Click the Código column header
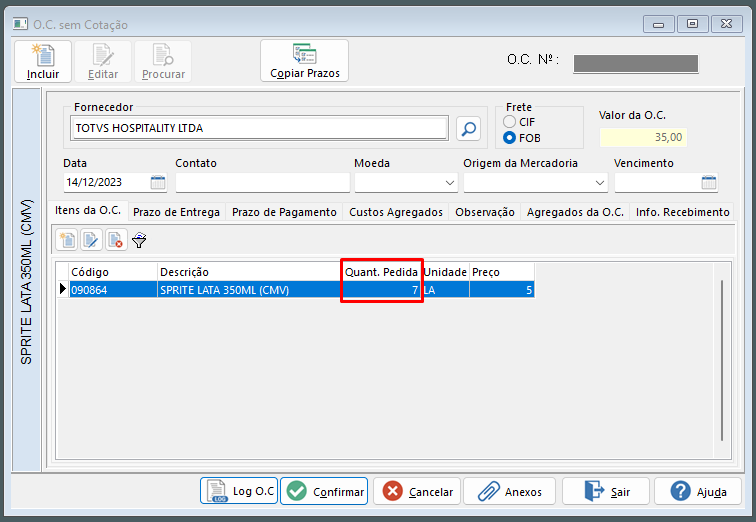The height and width of the screenshot is (522, 756). 113,272
